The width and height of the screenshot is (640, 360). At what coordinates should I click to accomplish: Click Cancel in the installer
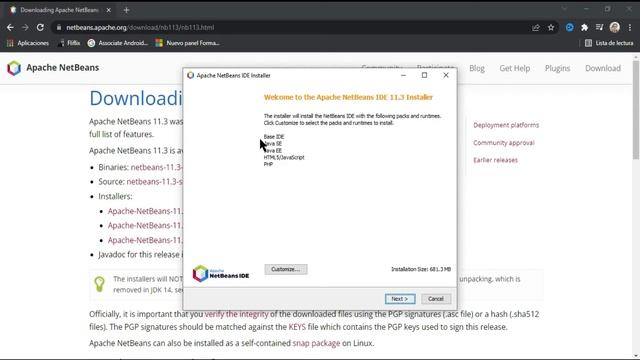(x=436, y=299)
